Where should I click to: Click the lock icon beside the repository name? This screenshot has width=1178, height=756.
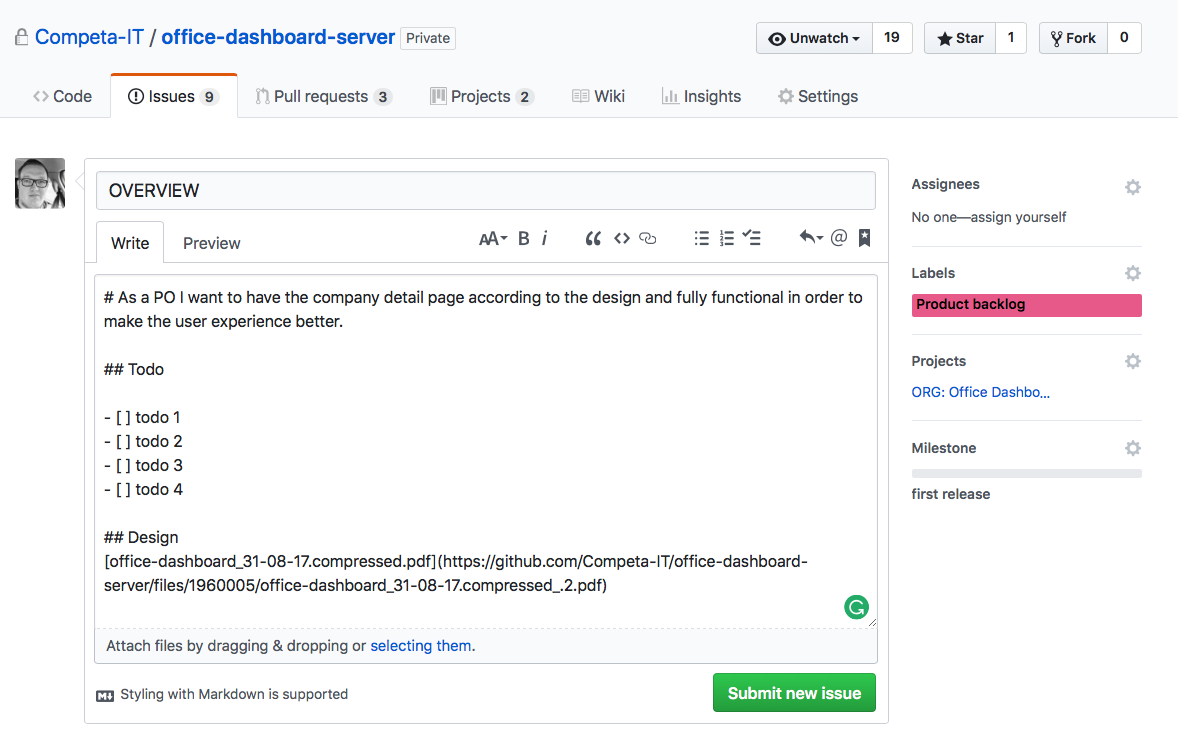[22, 37]
